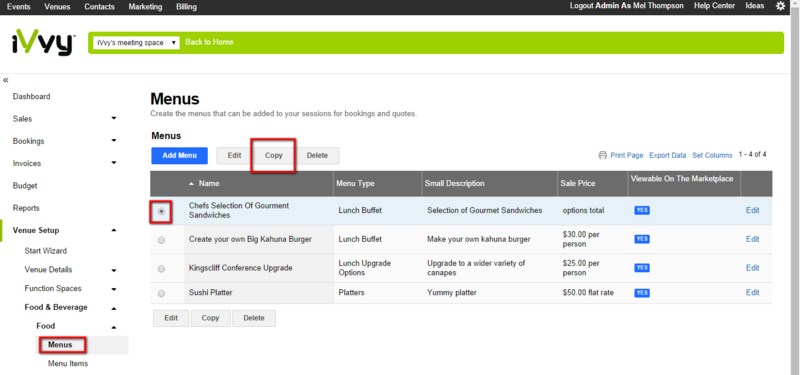Open the Billing top menu
This screenshot has height=375, width=800.
186,7
